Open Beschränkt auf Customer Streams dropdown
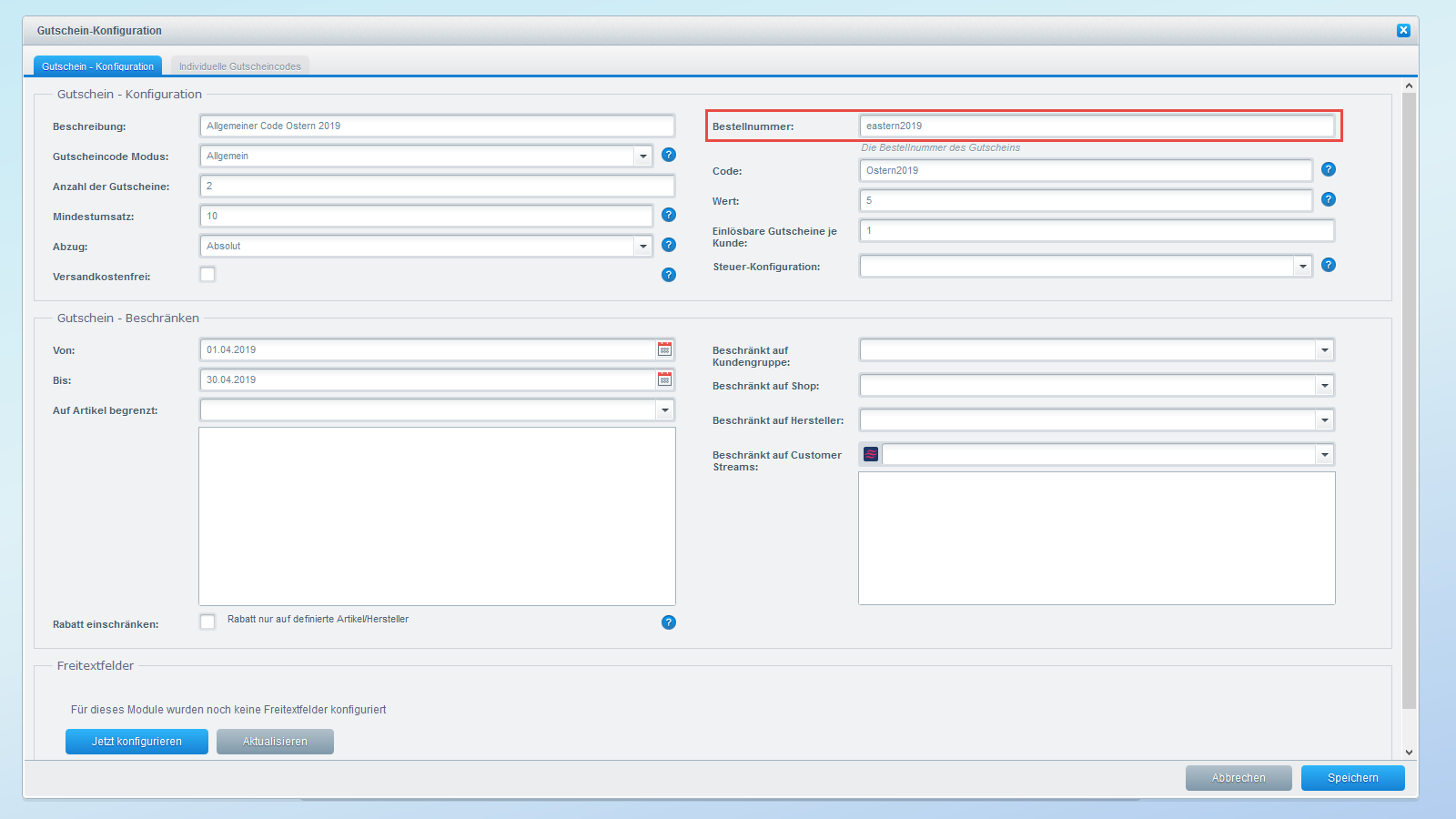Screen dimensions: 1456x819 pyautogui.click(x=1325, y=455)
